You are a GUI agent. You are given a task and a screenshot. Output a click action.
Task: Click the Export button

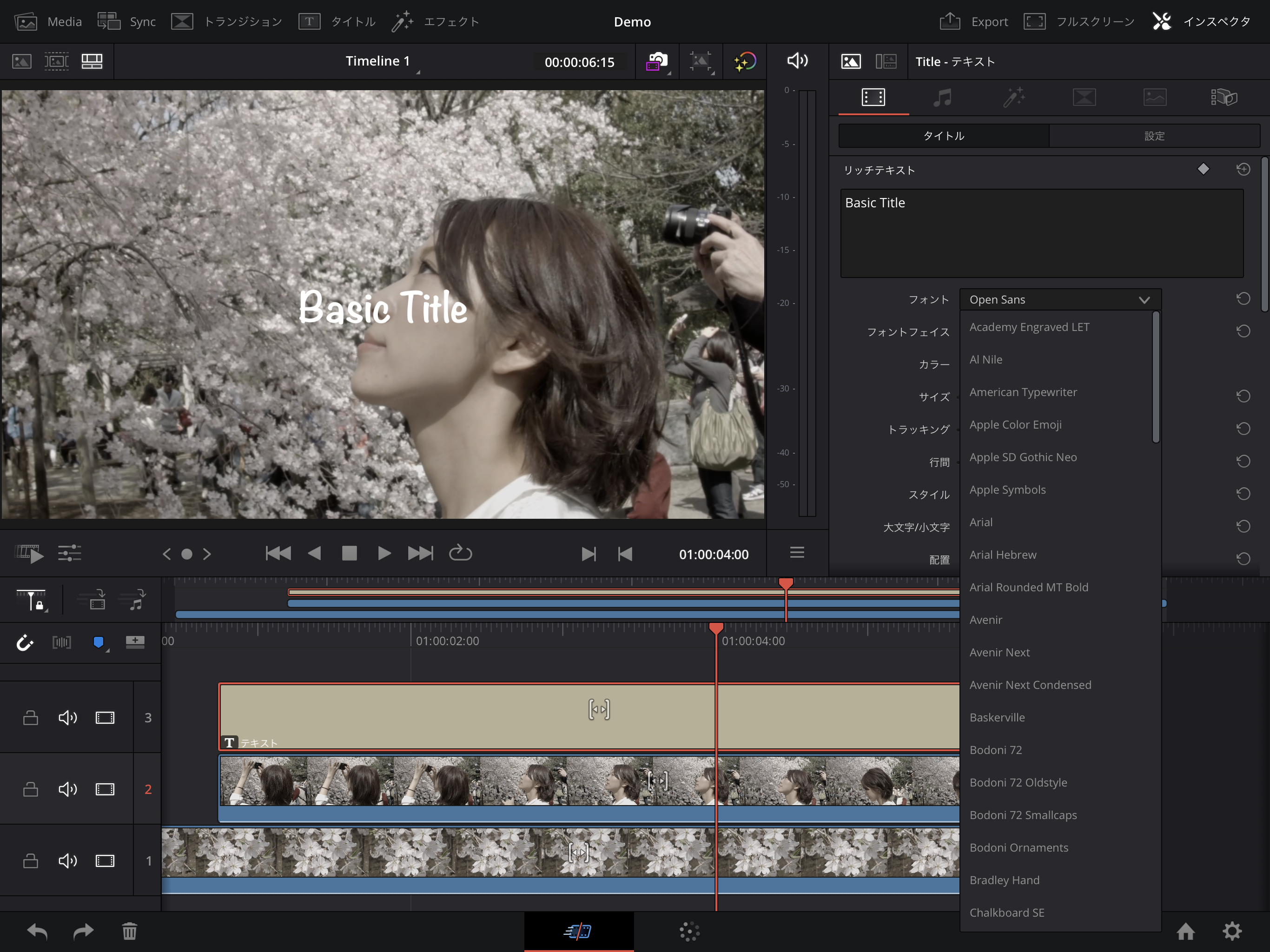975,20
